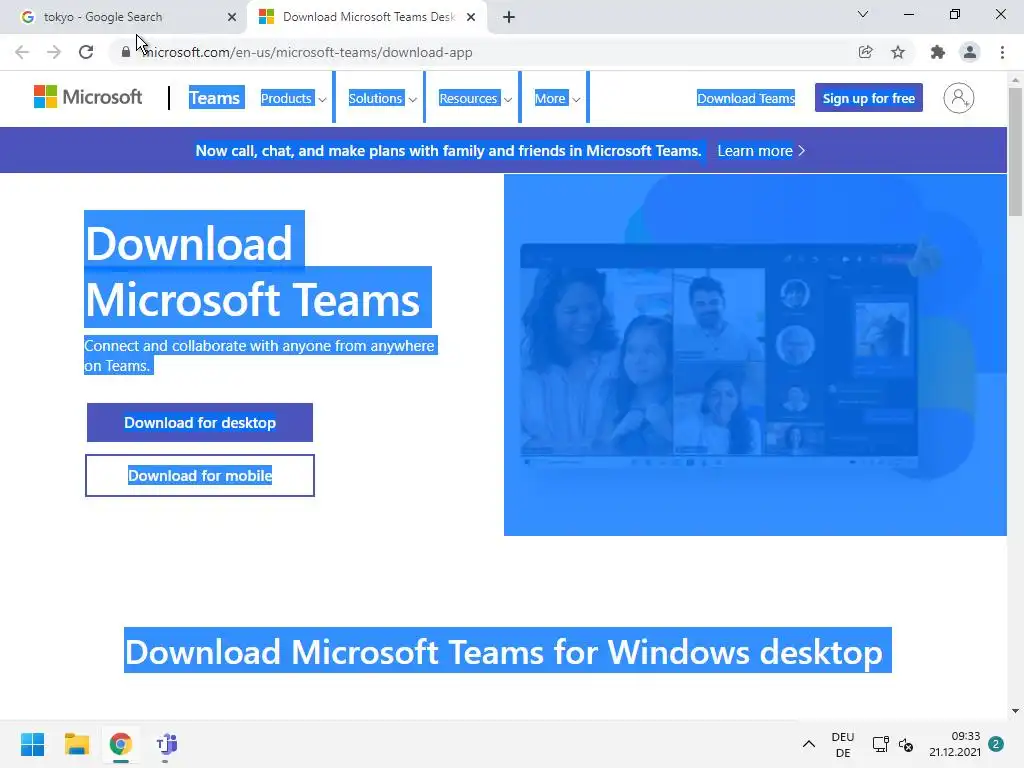The height and width of the screenshot is (768, 1024).
Task: Share this page using the share icon
Action: coord(865,52)
